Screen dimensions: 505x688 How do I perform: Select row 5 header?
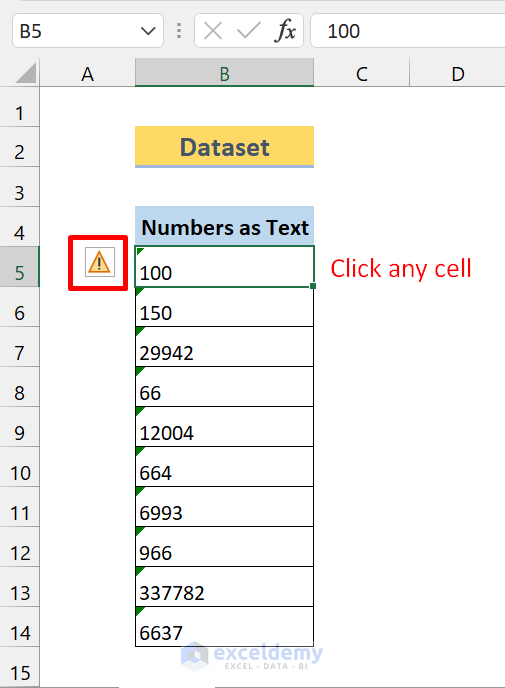[x=19, y=267]
